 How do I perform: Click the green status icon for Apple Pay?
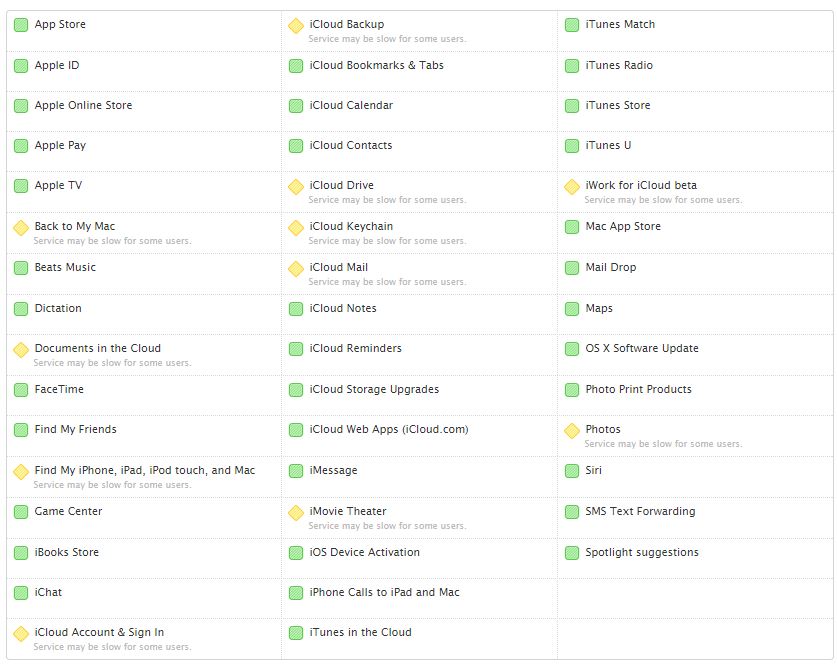click(x=21, y=146)
